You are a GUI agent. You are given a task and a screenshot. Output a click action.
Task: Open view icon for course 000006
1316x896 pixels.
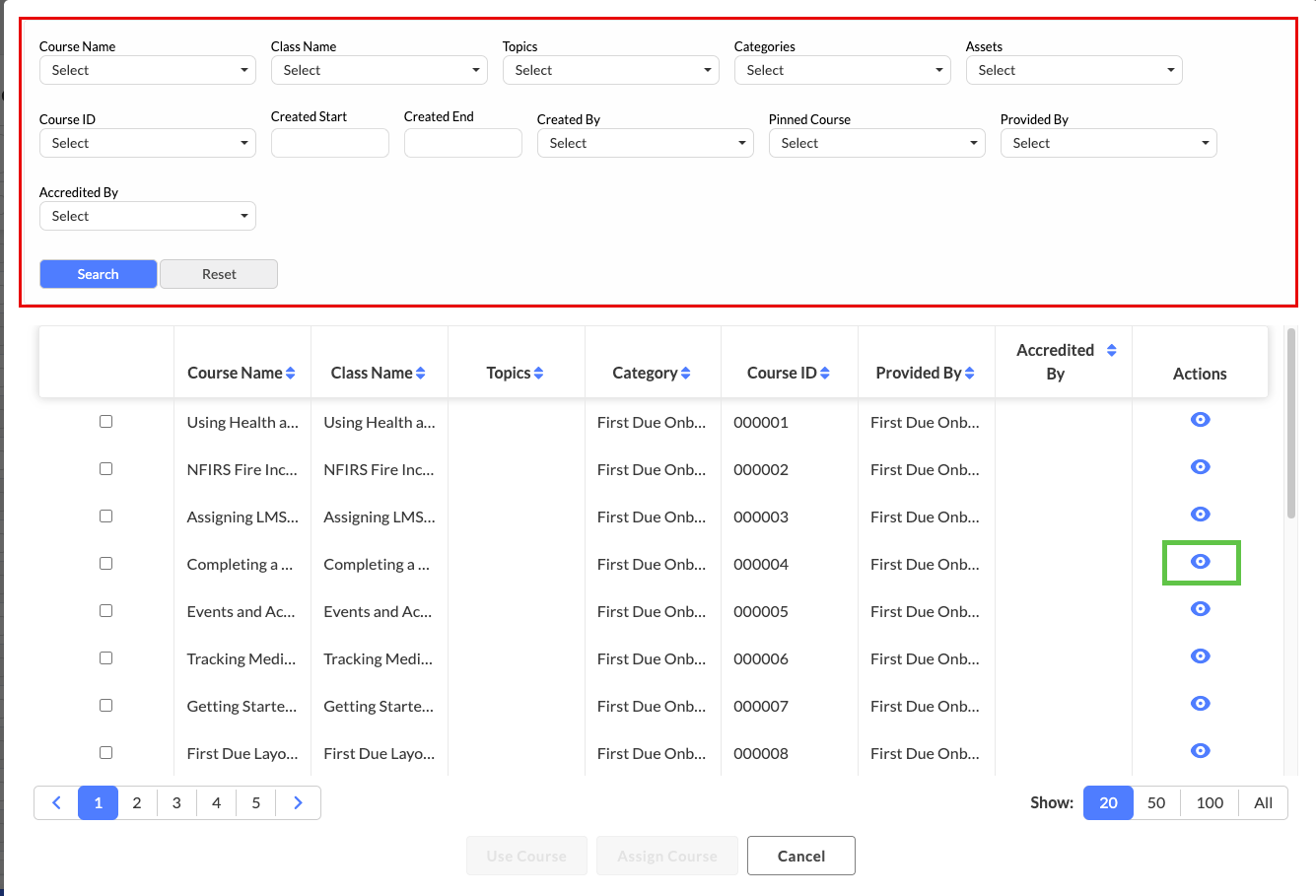click(1200, 656)
